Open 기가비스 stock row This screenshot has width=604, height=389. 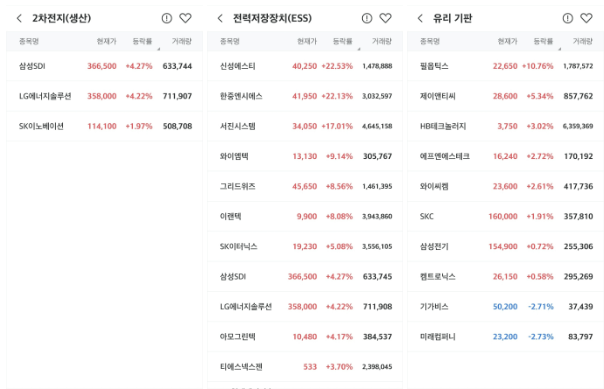(505, 307)
